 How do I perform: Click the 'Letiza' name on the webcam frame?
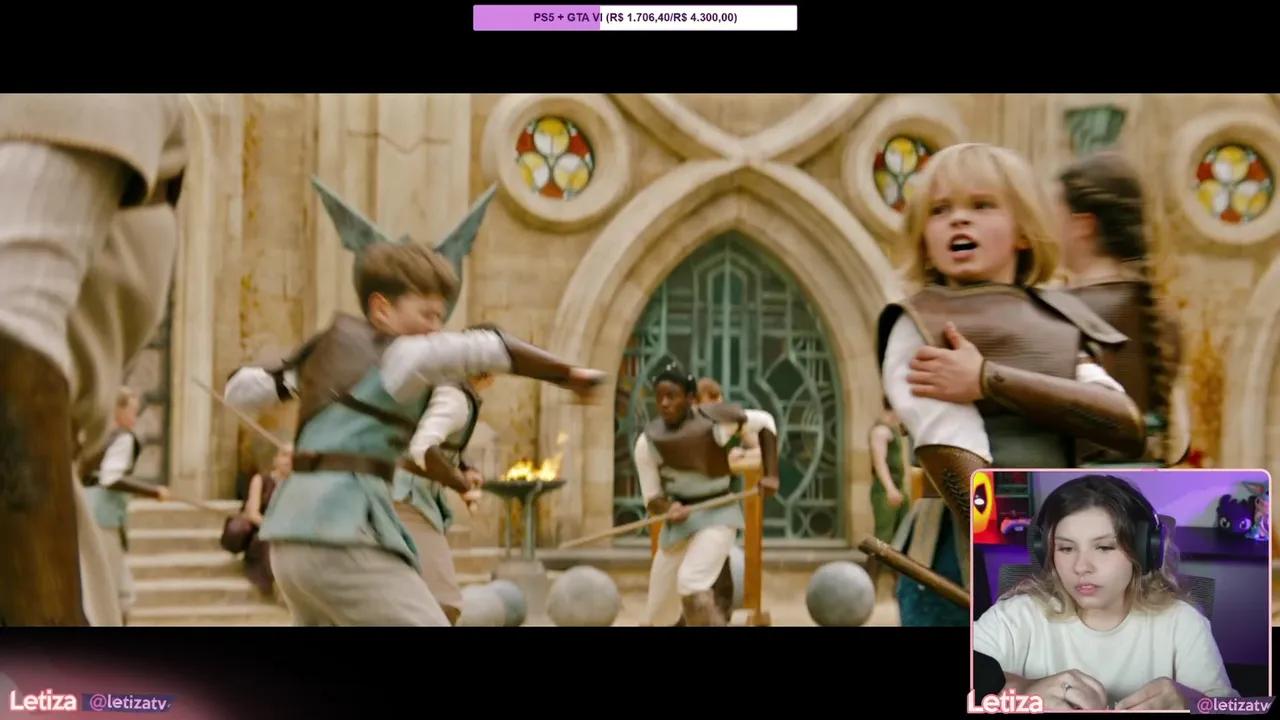1005,703
